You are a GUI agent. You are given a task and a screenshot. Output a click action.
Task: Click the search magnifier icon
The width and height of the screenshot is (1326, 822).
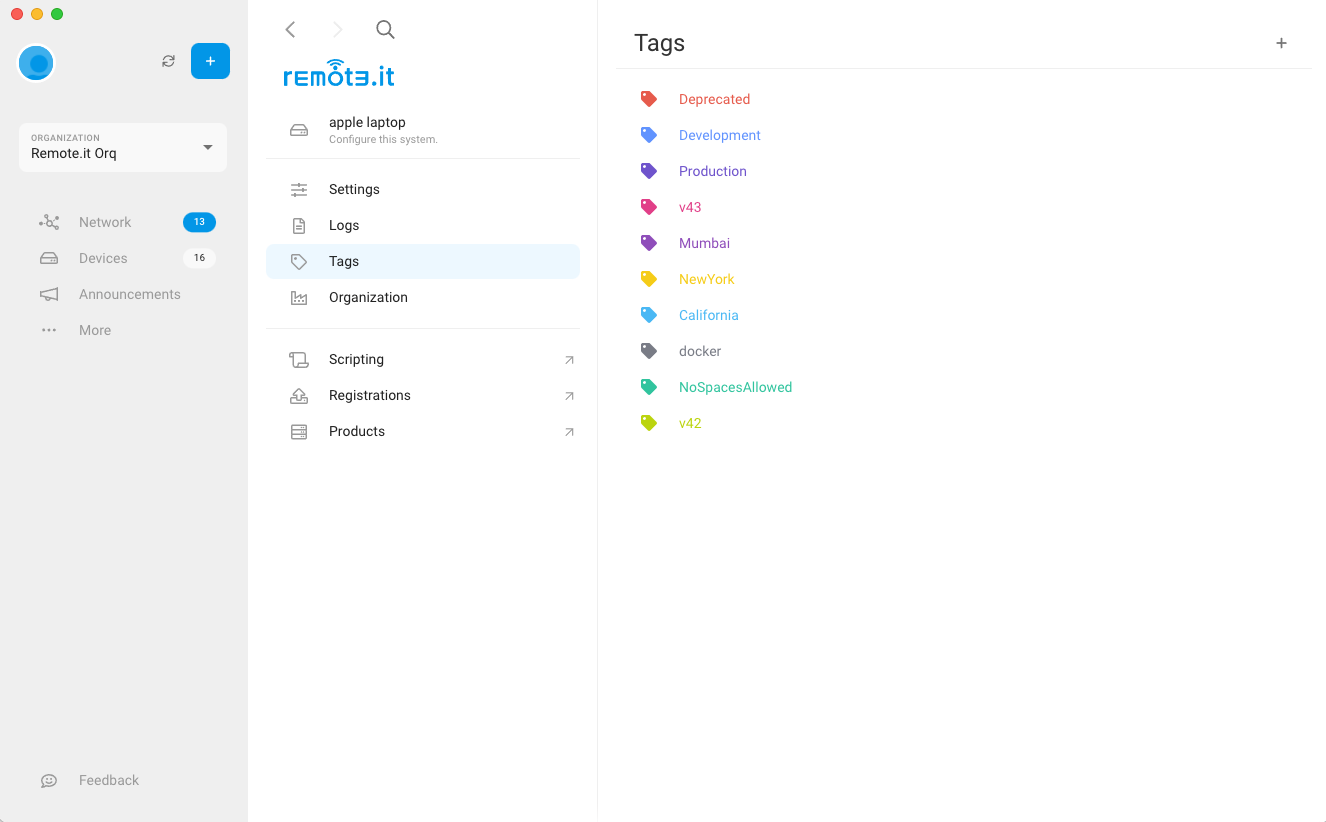(385, 29)
